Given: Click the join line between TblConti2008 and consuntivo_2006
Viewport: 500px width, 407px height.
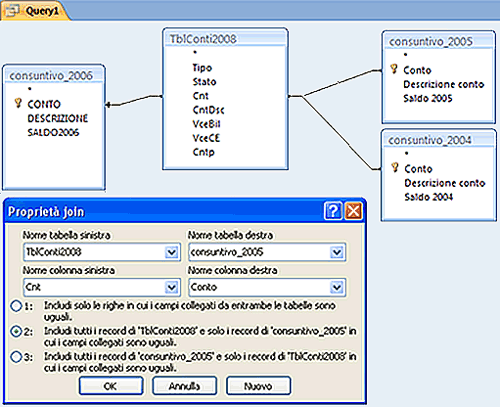Looking at the screenshot, I should click(134, 101).
